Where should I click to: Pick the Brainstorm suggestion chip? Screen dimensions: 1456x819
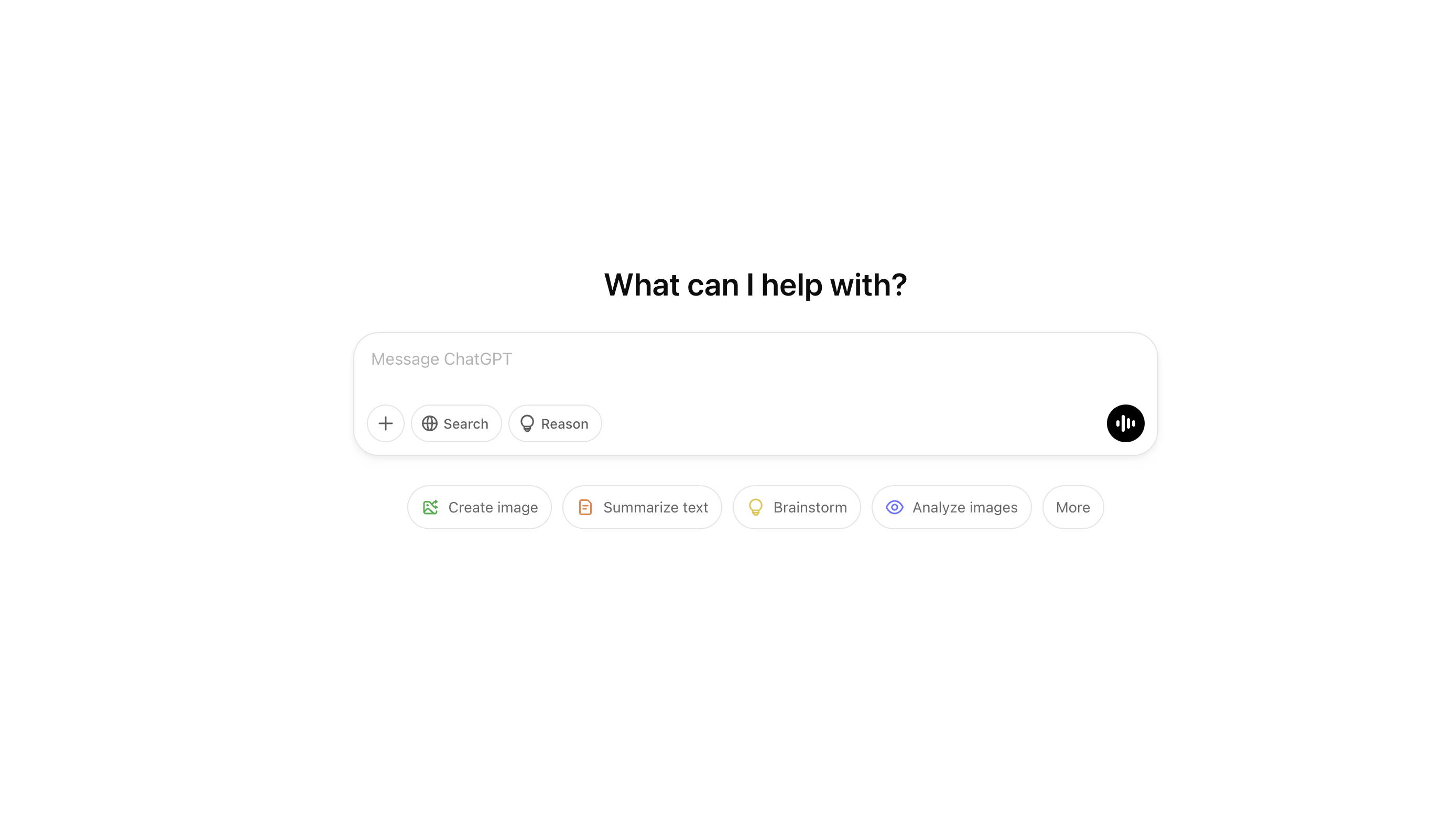coord(796,507)
